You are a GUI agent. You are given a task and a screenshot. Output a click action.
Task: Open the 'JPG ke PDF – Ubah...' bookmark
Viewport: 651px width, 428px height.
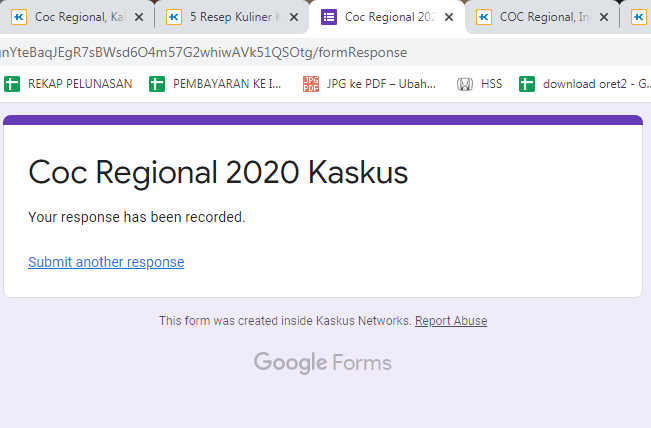tap(369, 84)
